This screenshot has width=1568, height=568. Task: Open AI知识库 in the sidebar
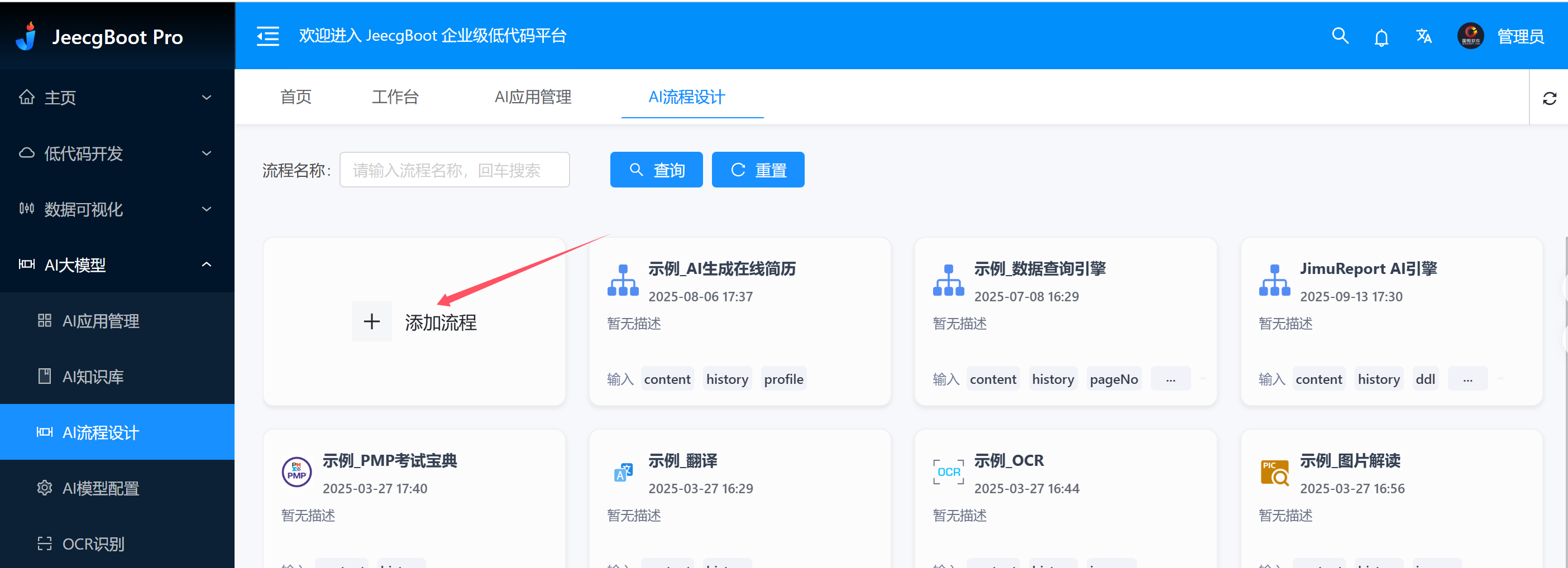[x=93, y=377]
